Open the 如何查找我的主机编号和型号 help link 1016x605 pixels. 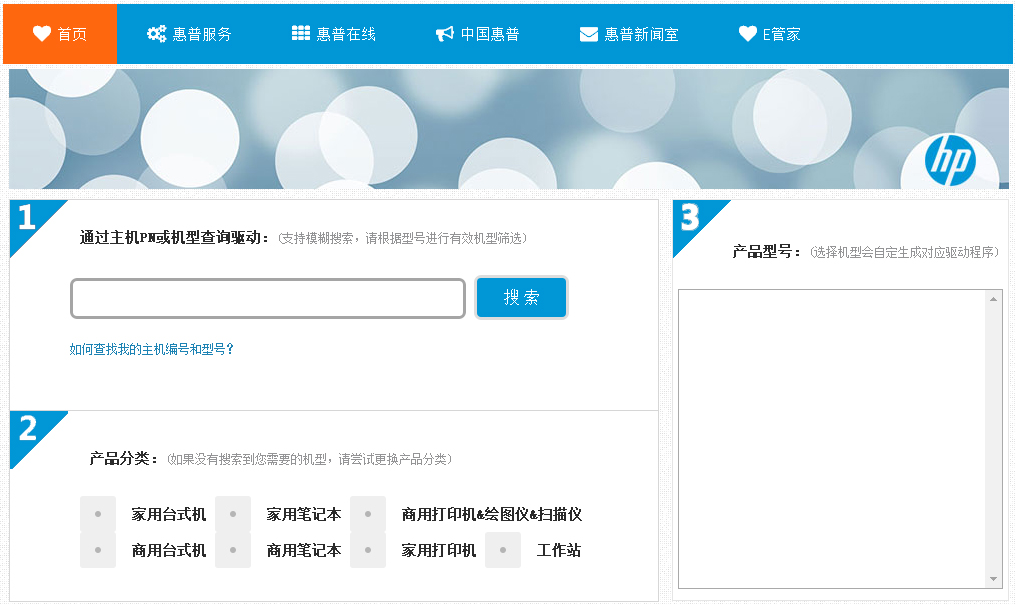[152, 349]
